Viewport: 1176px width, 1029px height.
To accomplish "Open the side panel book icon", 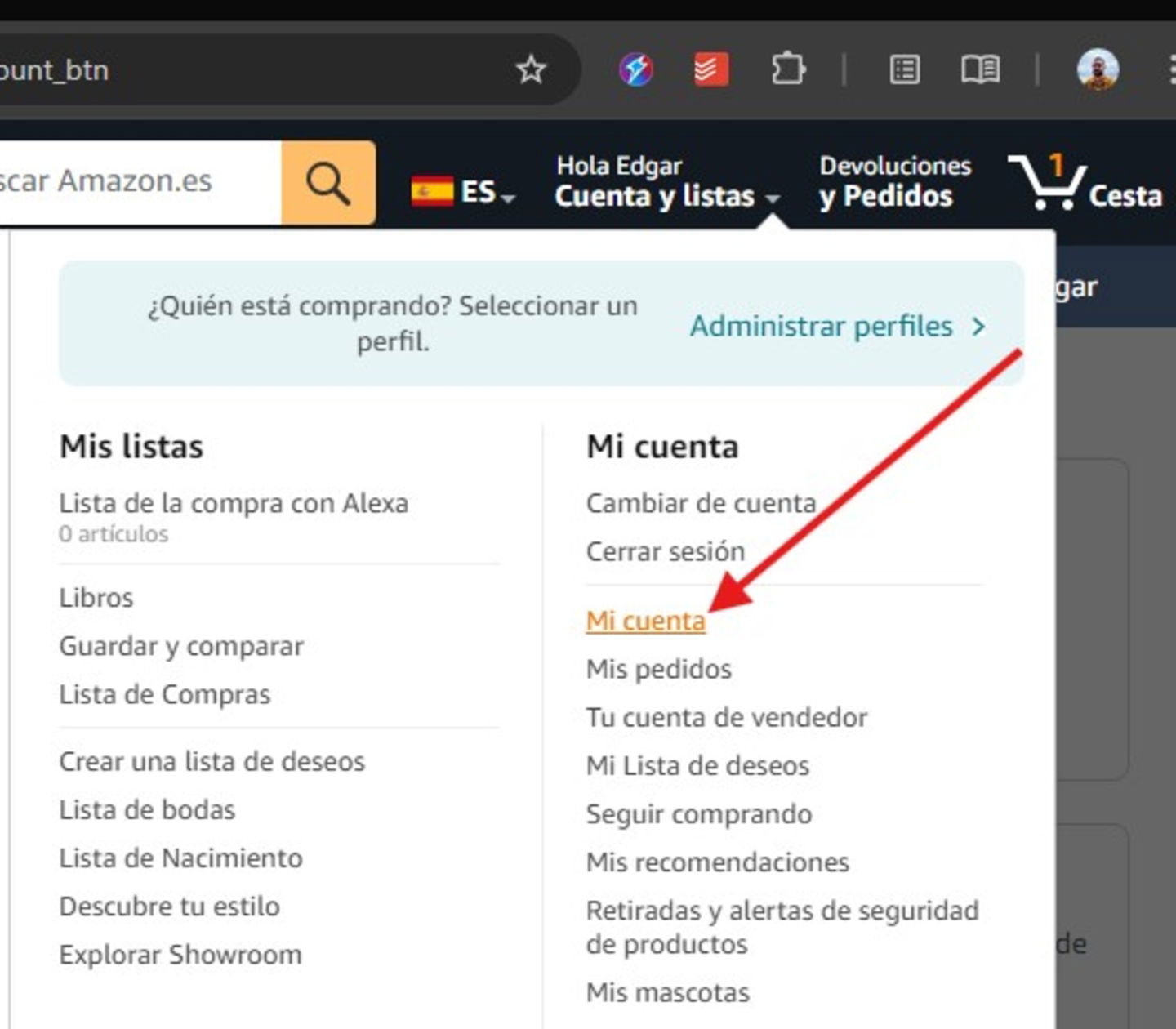I will tap(980, 70).
